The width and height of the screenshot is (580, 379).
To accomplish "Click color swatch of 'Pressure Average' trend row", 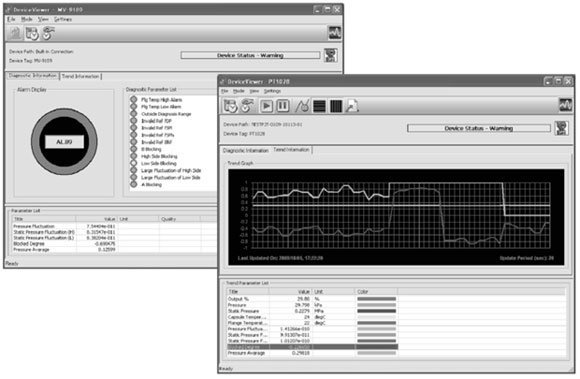I will (x=377, y=353).
